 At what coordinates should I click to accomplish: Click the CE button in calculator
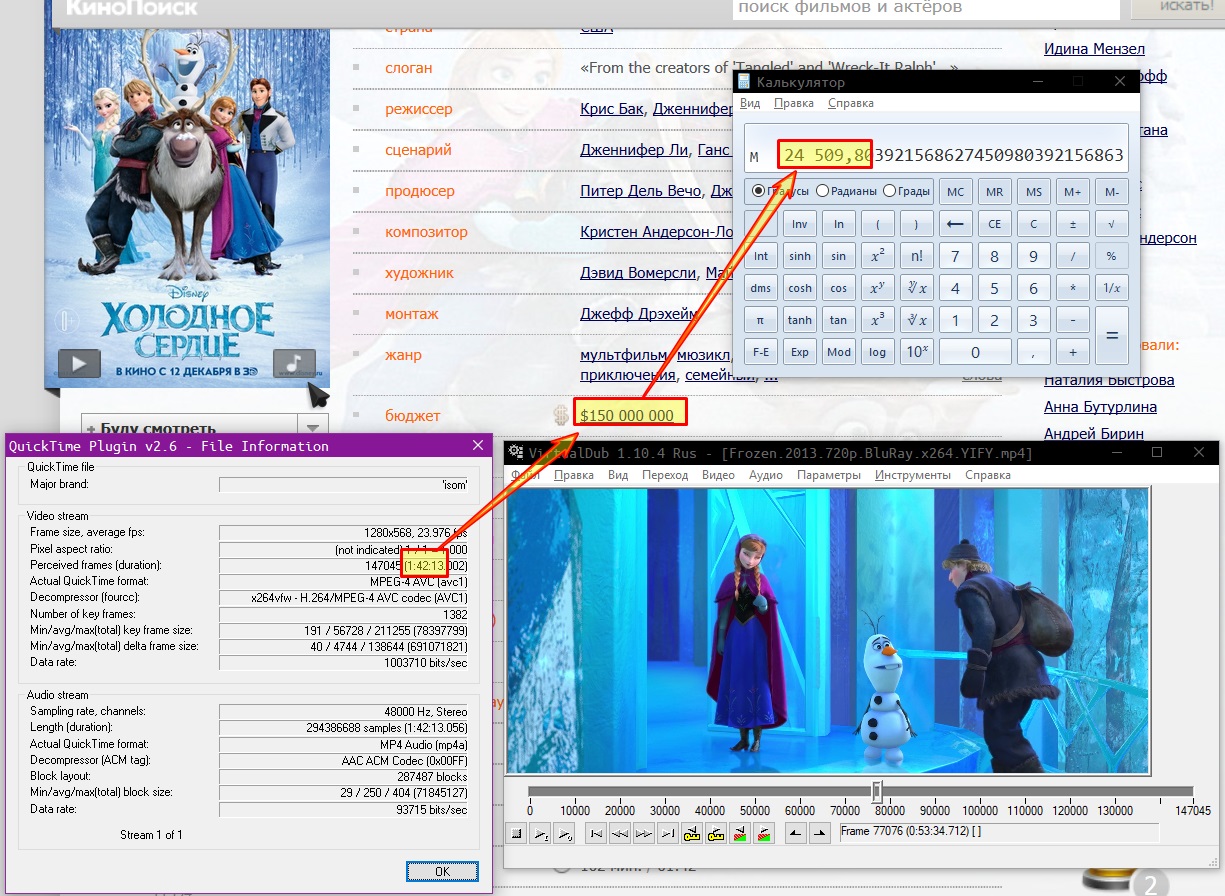994,224
